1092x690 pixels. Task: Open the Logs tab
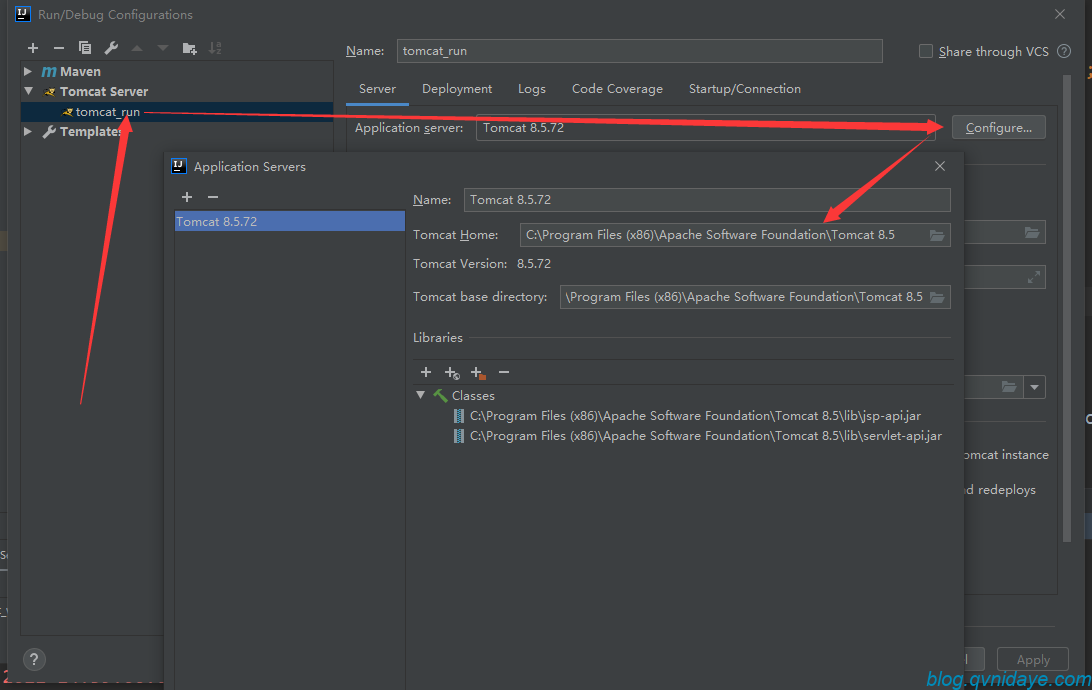pyautogui.click(x=532, y=89)
